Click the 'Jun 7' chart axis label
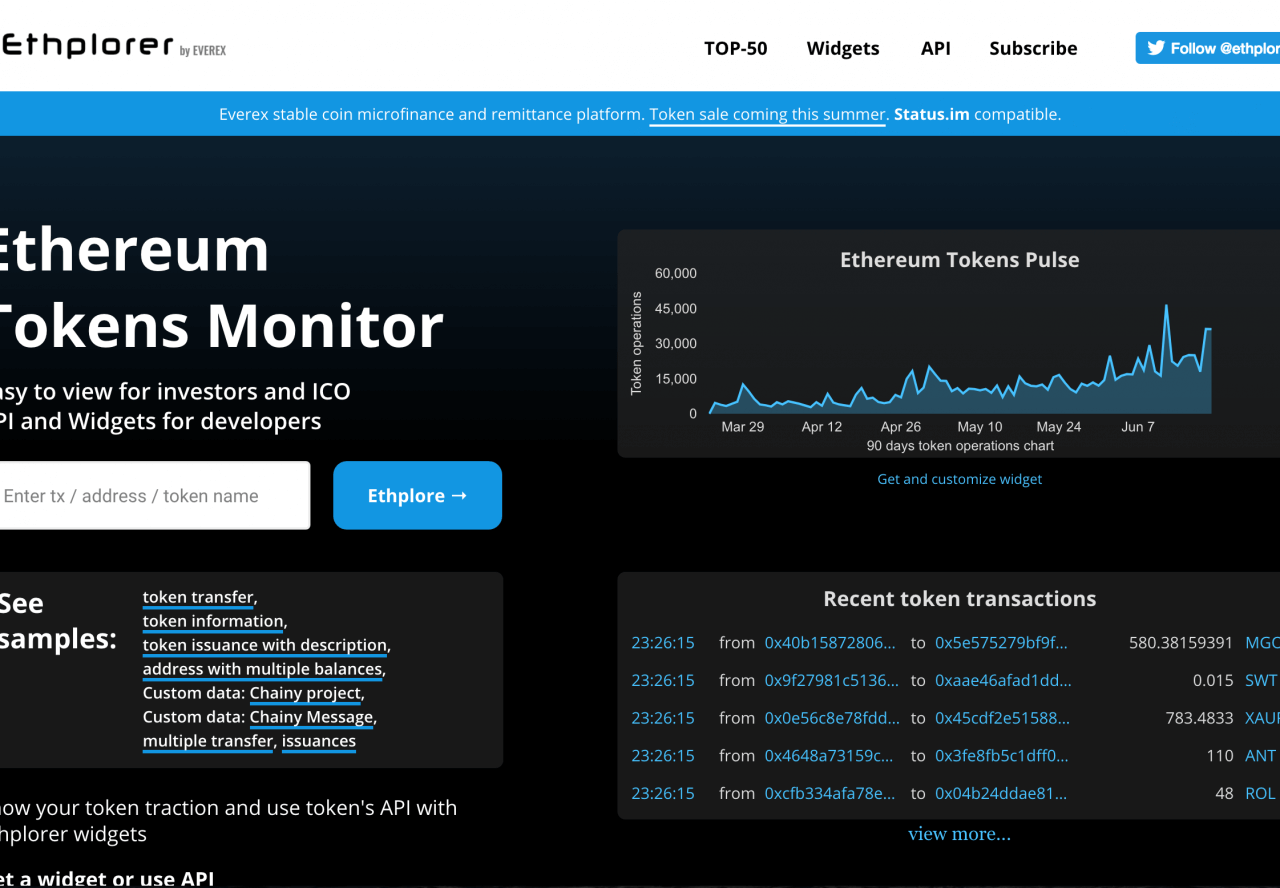Image resolution: width=1280 pixels, height=888 pixels. click(1138, 427)
